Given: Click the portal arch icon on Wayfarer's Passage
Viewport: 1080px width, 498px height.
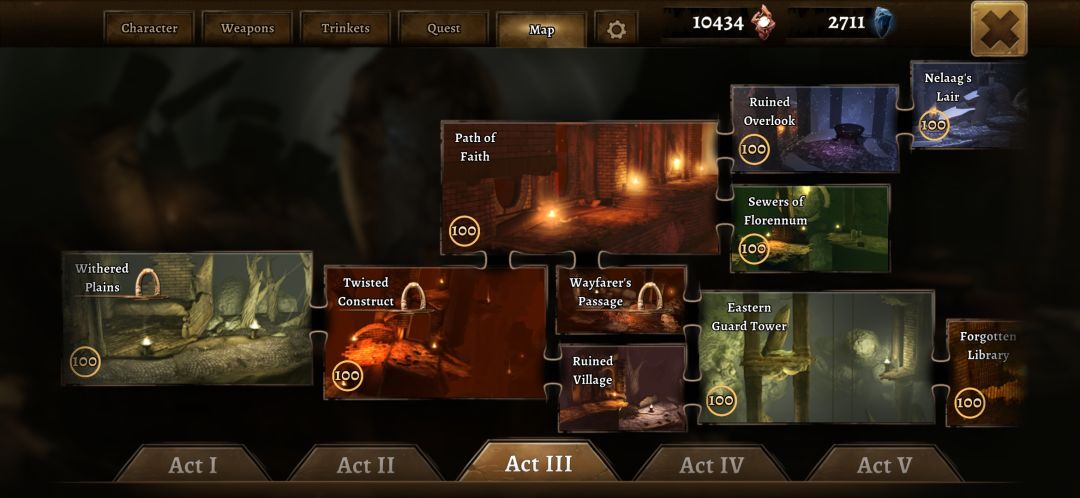Looking at the screenshot, I should tap(650, 297).
